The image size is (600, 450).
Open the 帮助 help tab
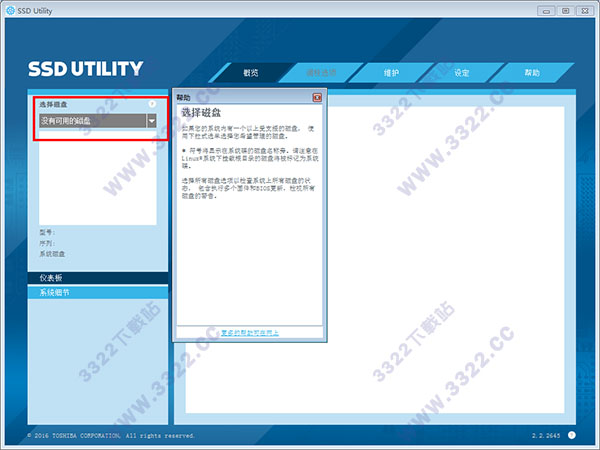click(532, 73)
